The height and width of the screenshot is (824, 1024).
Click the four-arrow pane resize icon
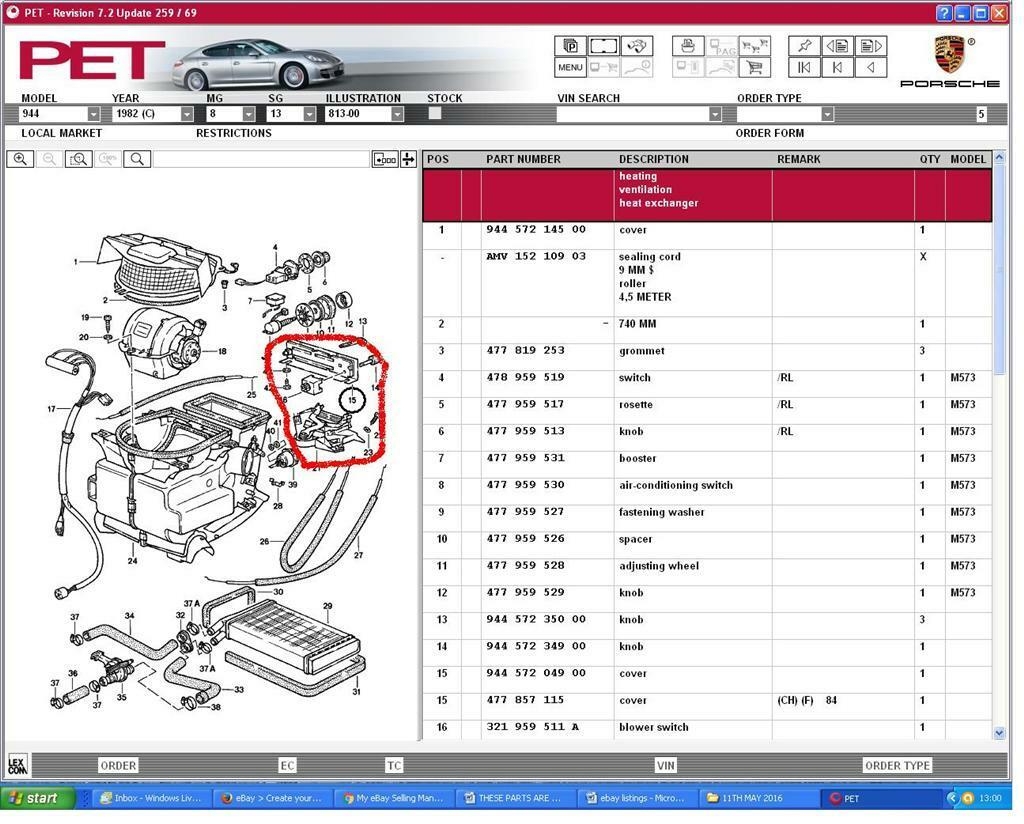point(408,159)
